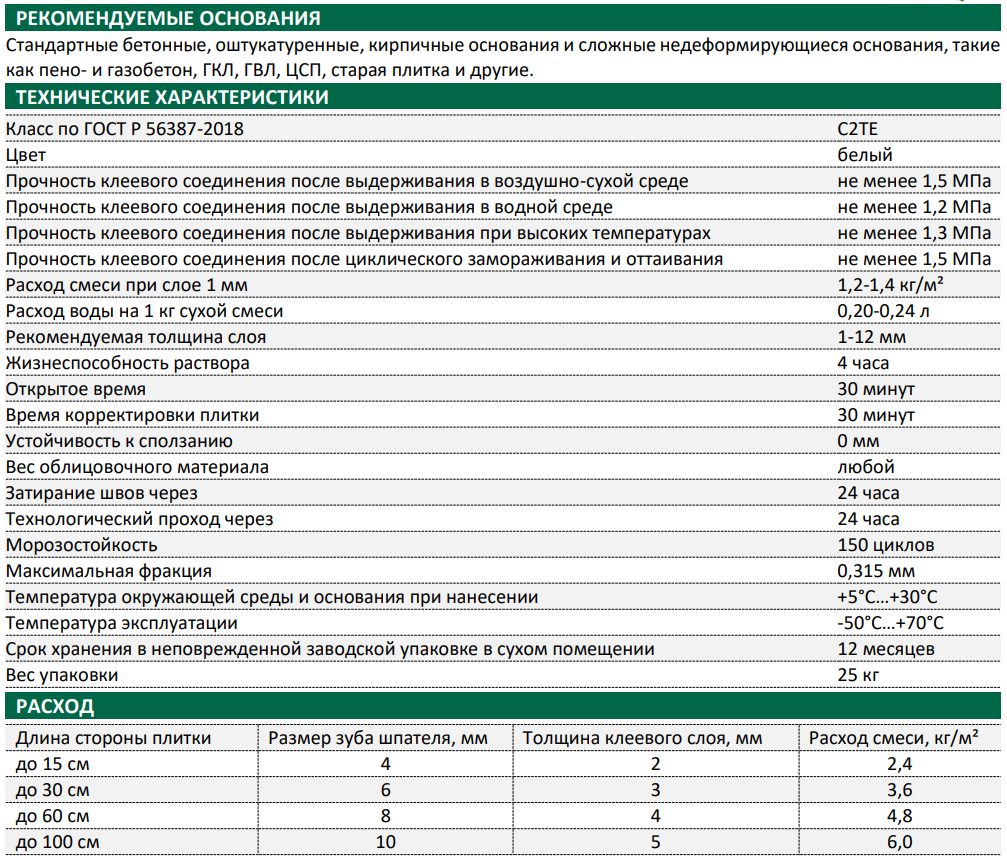
Task: Select the 1,2-1,4 кг/м² consumption value
Action: click(x=890, y=284)
